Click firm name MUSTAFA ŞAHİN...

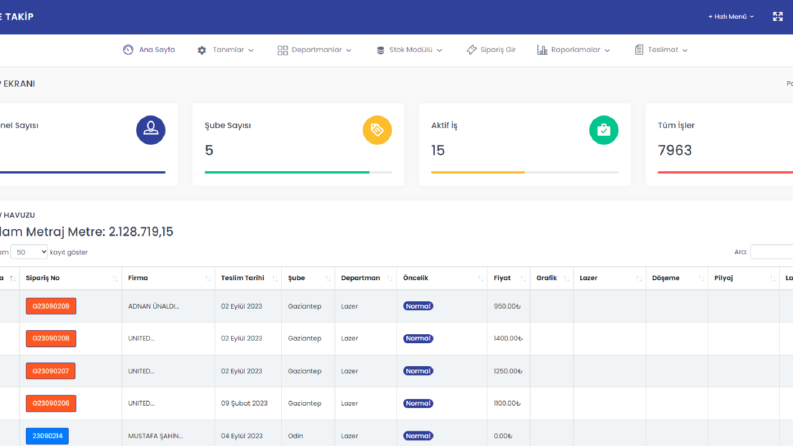coord(155,435)
